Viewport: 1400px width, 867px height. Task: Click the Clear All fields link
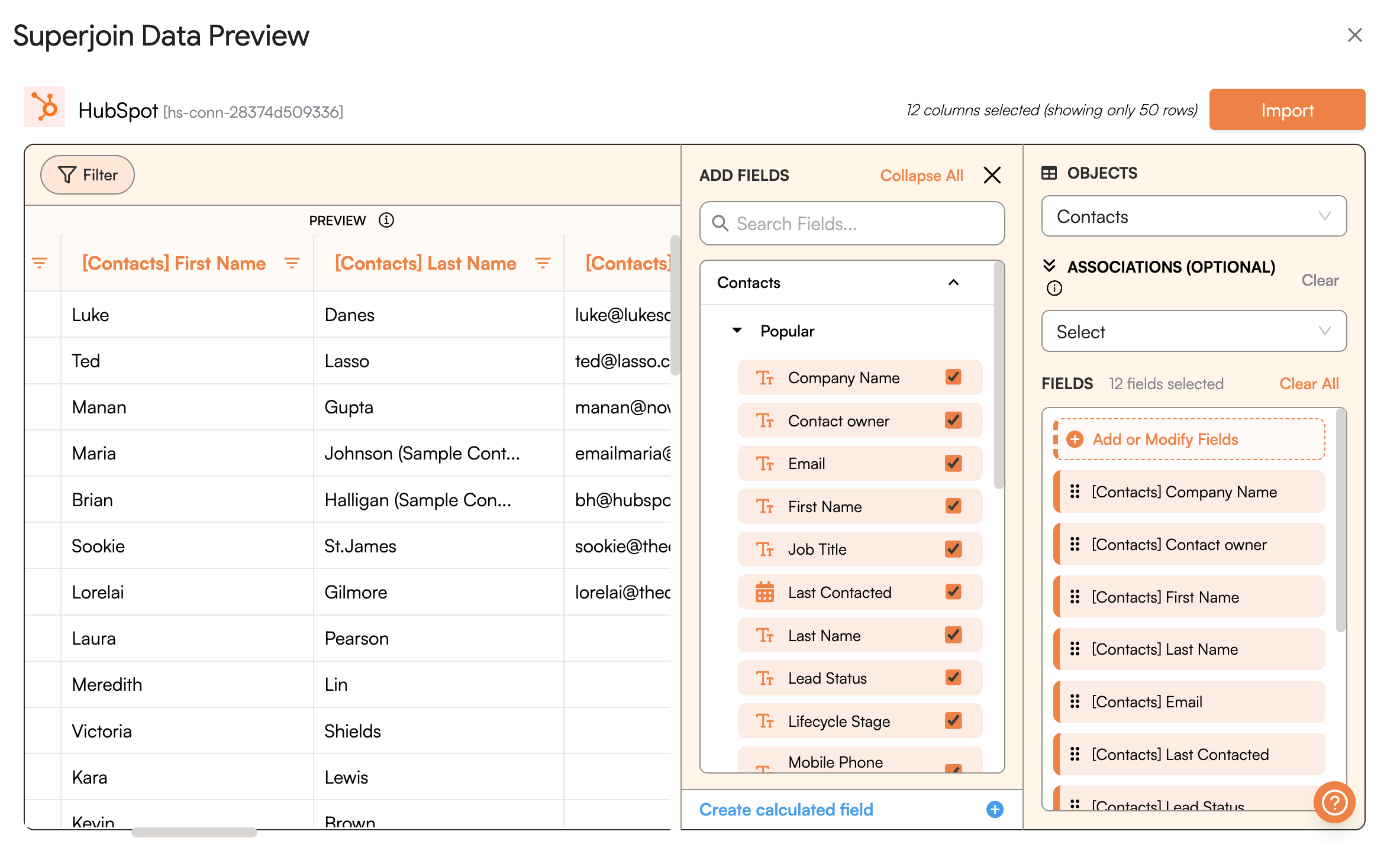[1308, 384]
